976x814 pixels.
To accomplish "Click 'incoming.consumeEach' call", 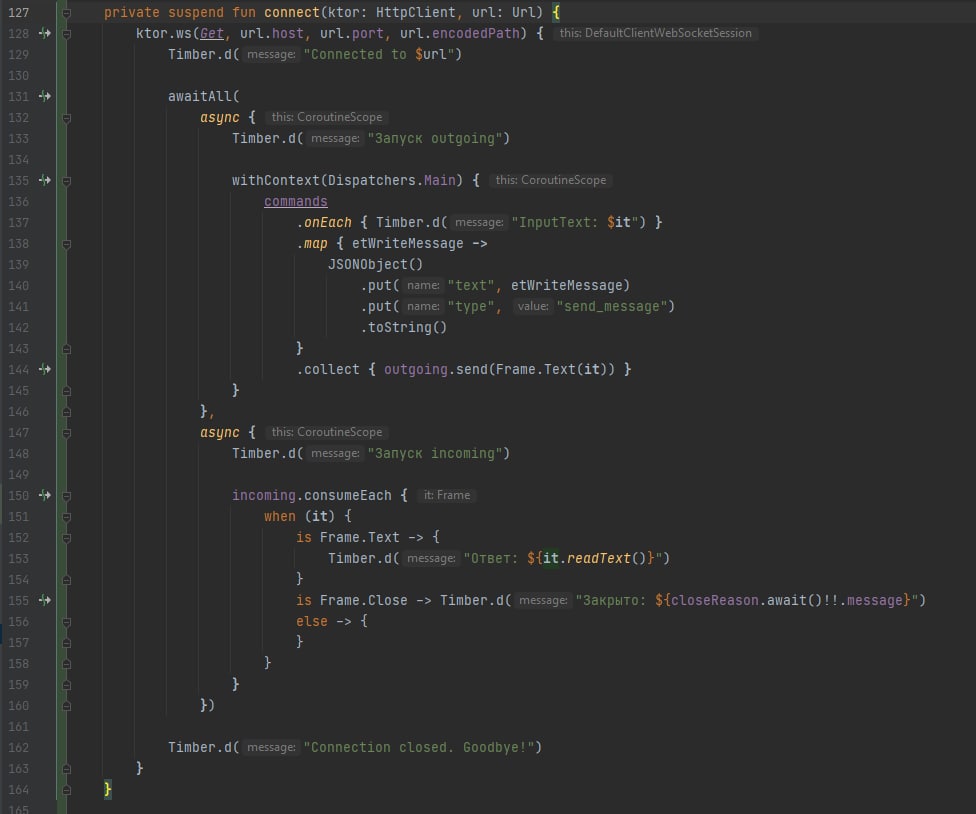I will click(312, 495).
